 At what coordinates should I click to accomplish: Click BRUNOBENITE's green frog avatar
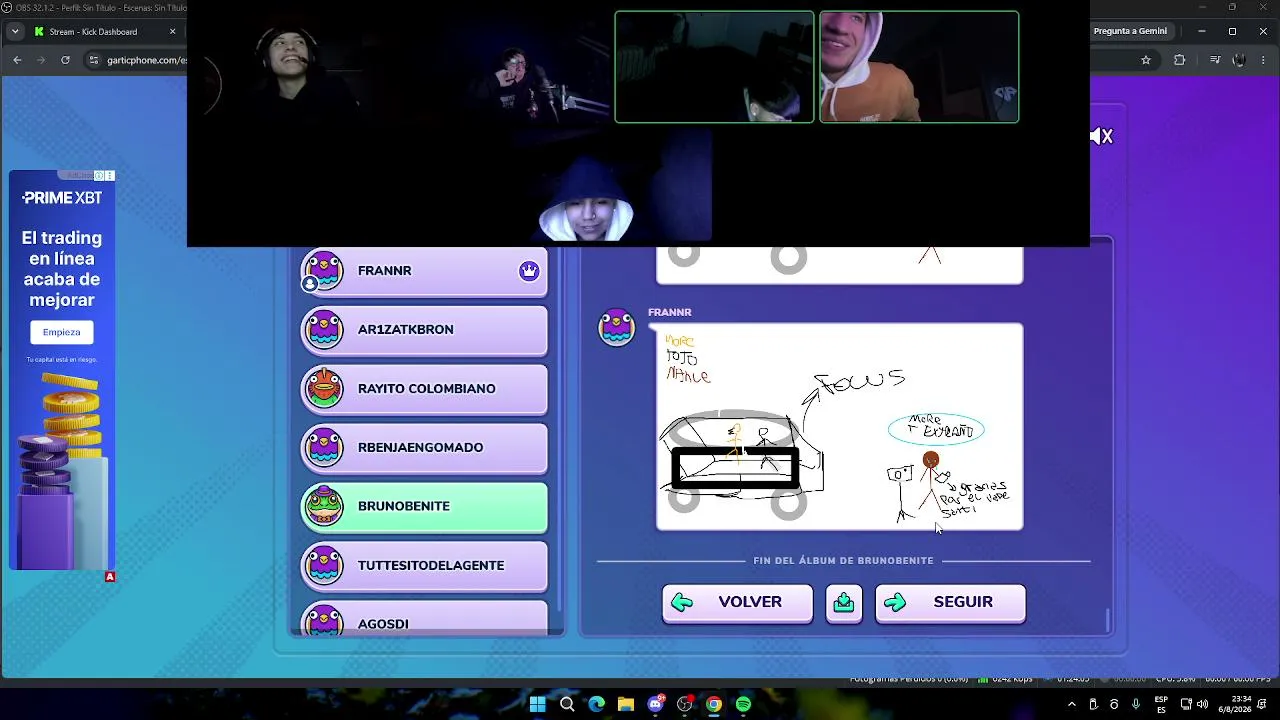[324, 507]
